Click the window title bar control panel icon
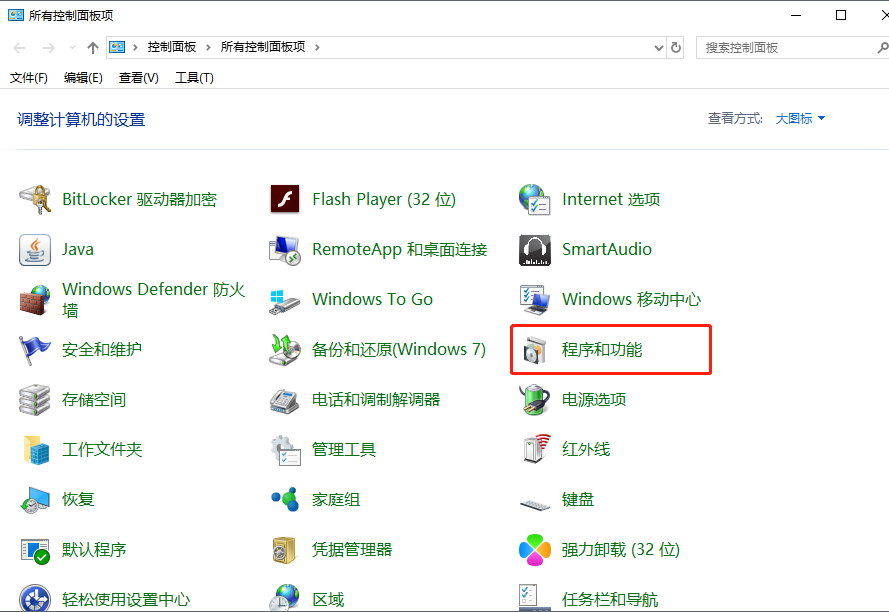This screenshot has width=889, height=612. pos(15,15)
